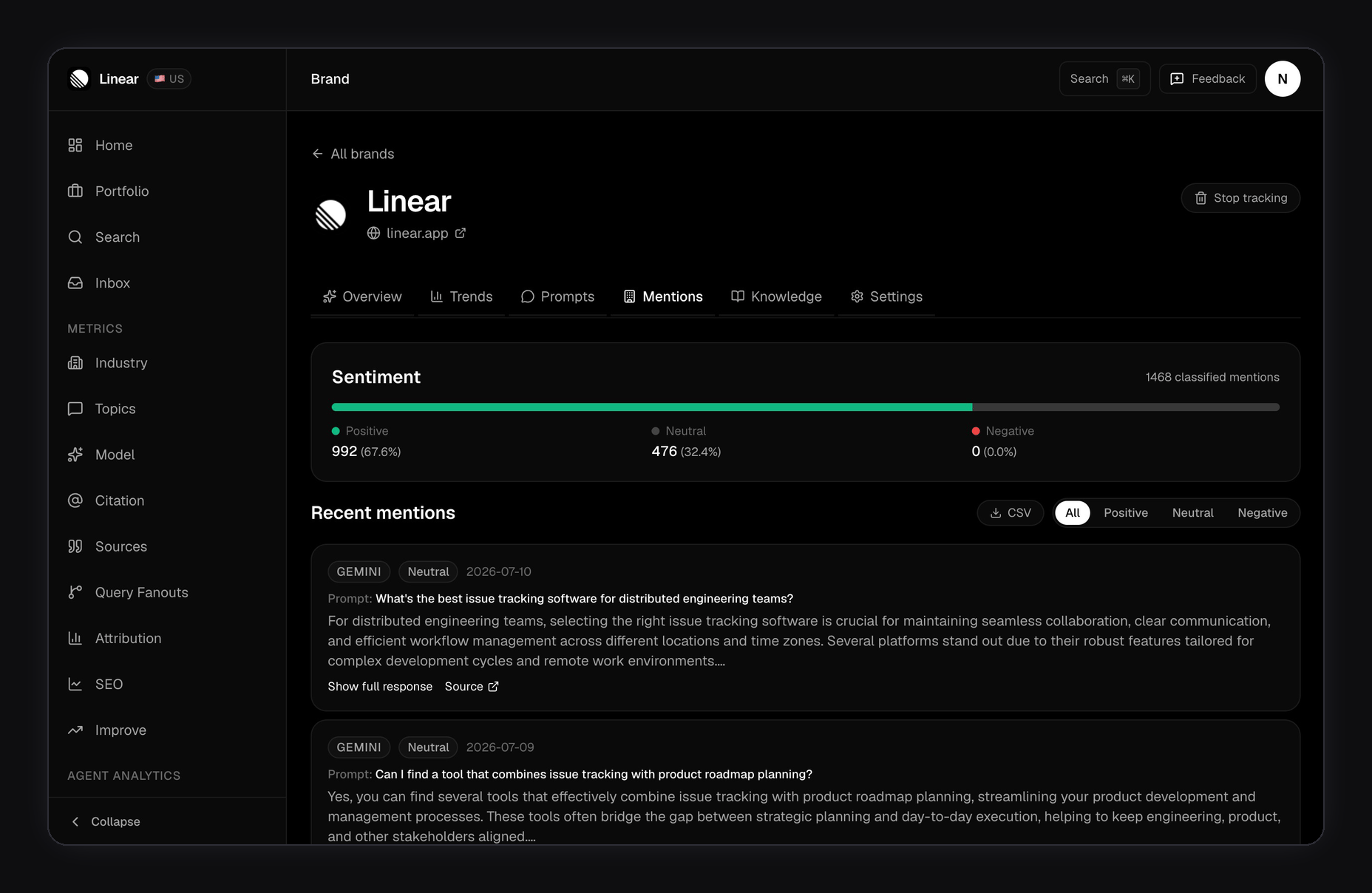Screen dimensions: 1372x893
Task: Filter mentions by Negative
Action: (1263, 513)
